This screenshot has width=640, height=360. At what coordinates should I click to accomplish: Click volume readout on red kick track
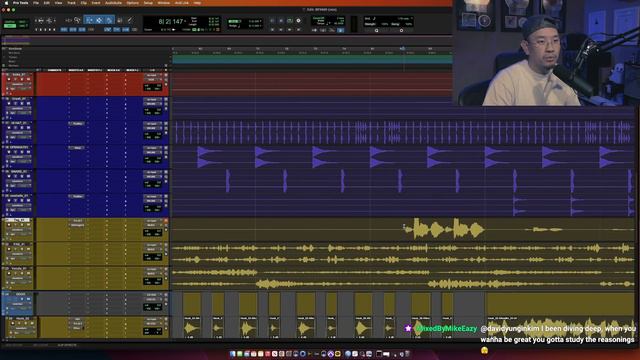click(x=148, y=85)
